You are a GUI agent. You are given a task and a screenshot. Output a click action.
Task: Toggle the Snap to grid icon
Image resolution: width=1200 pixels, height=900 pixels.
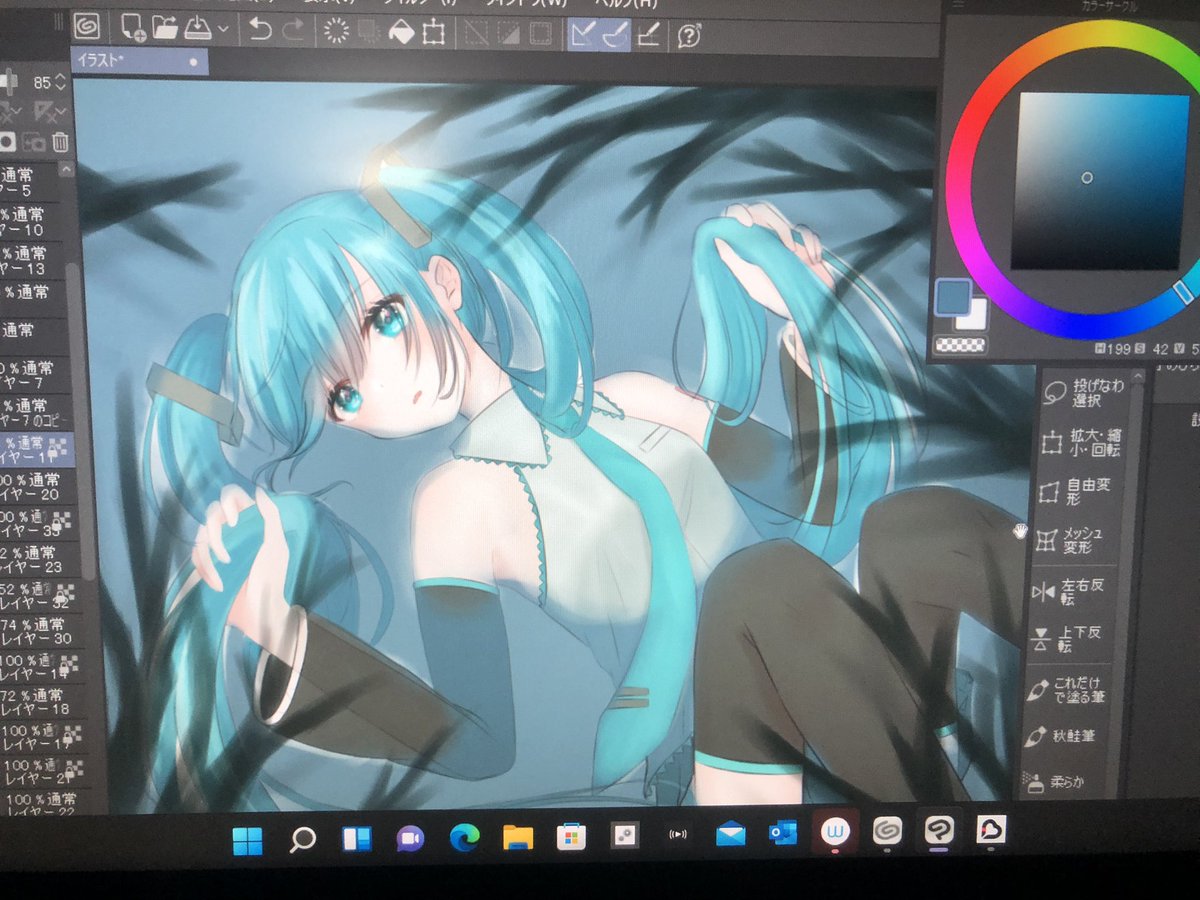[649, 36]
